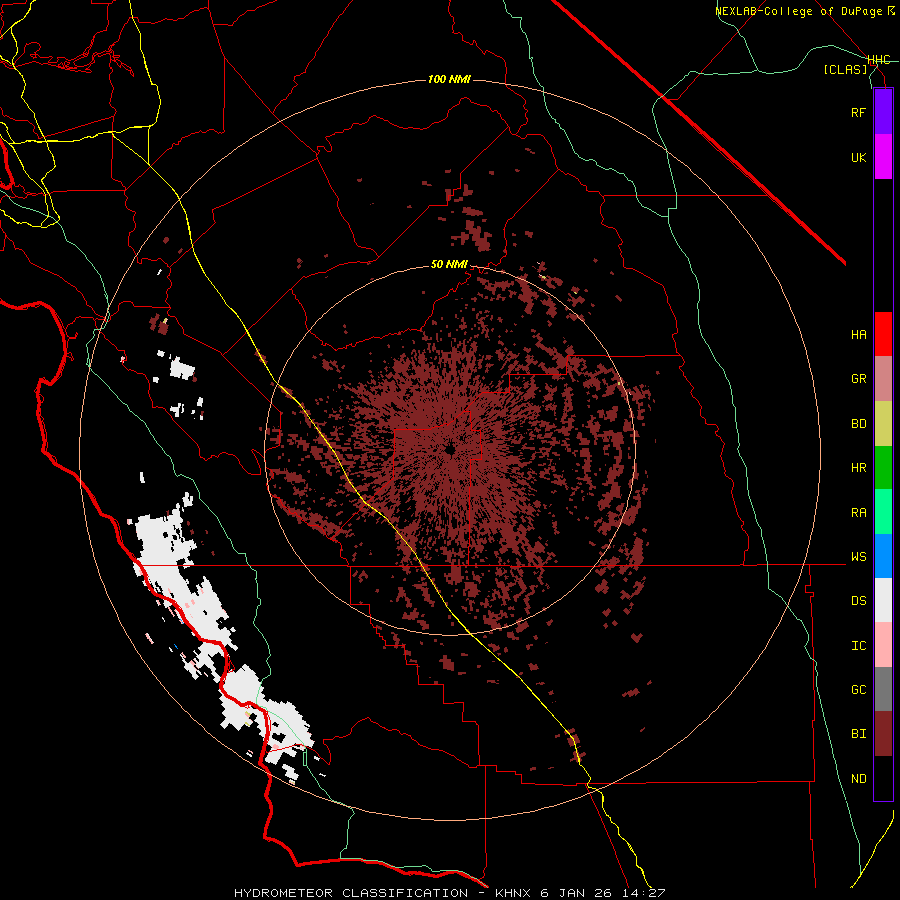Click the 'ND' legend label
The image size is (900, 900).
pyautogui.click(x=858, y=779)
